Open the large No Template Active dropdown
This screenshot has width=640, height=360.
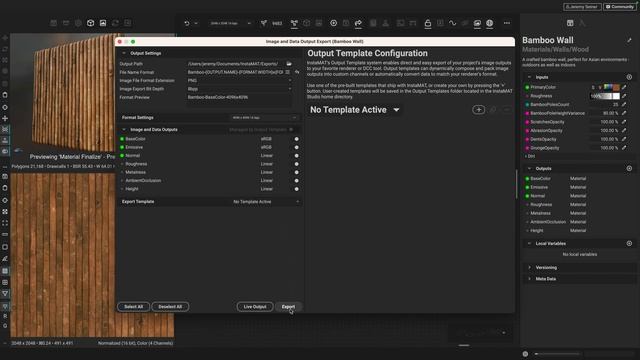[x=354, y=110]
